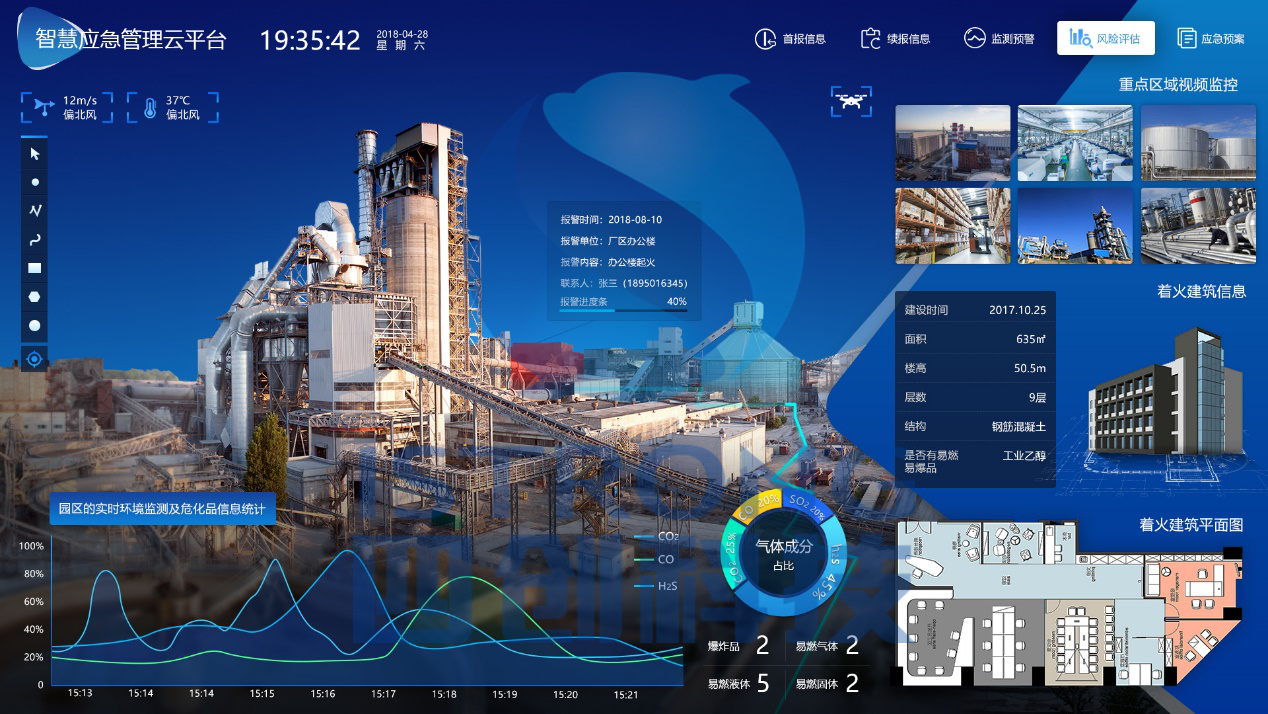Screen dimensions: 1268x714
Task: Open the 应急预案 tab
Action: coord(1211,39)
